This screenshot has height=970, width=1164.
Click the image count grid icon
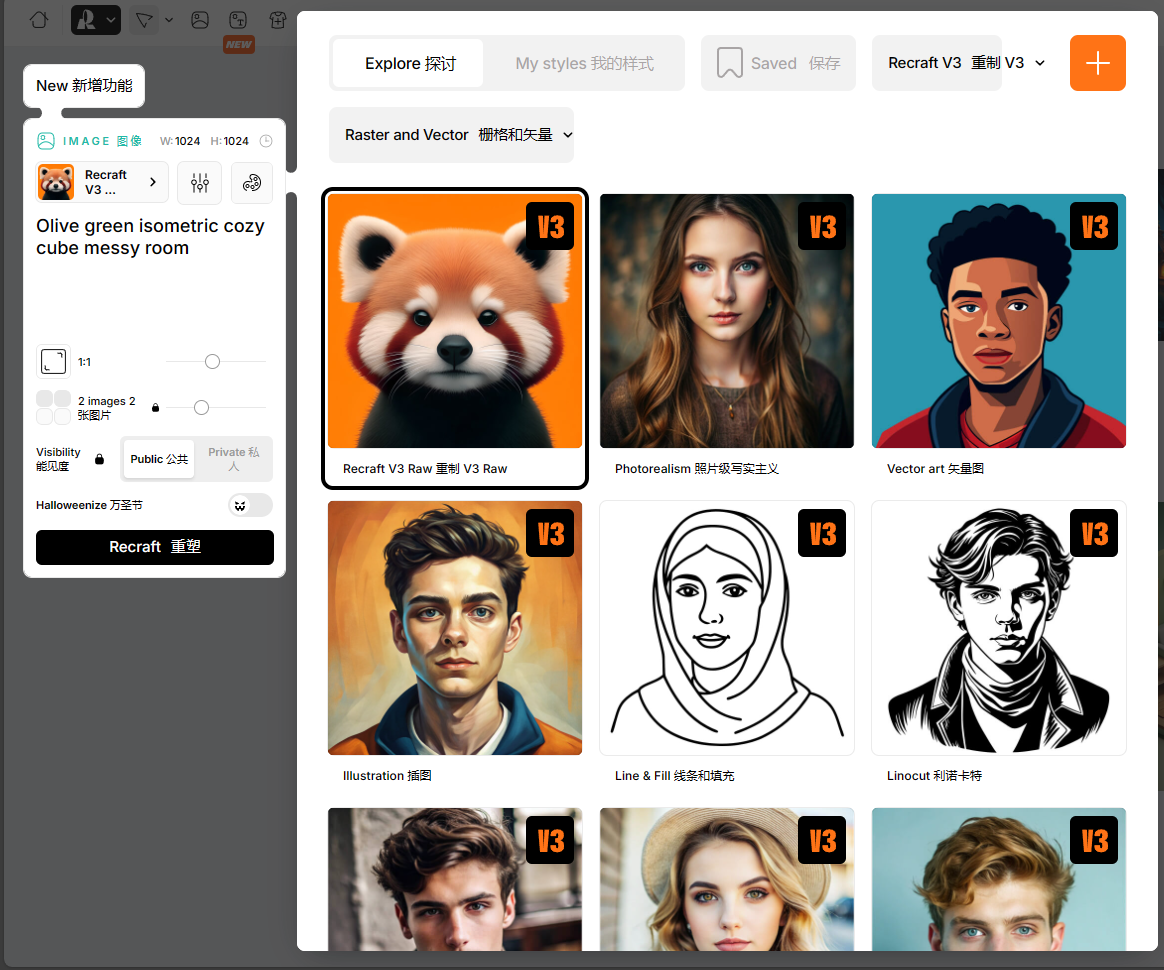(x=53, y=407)
